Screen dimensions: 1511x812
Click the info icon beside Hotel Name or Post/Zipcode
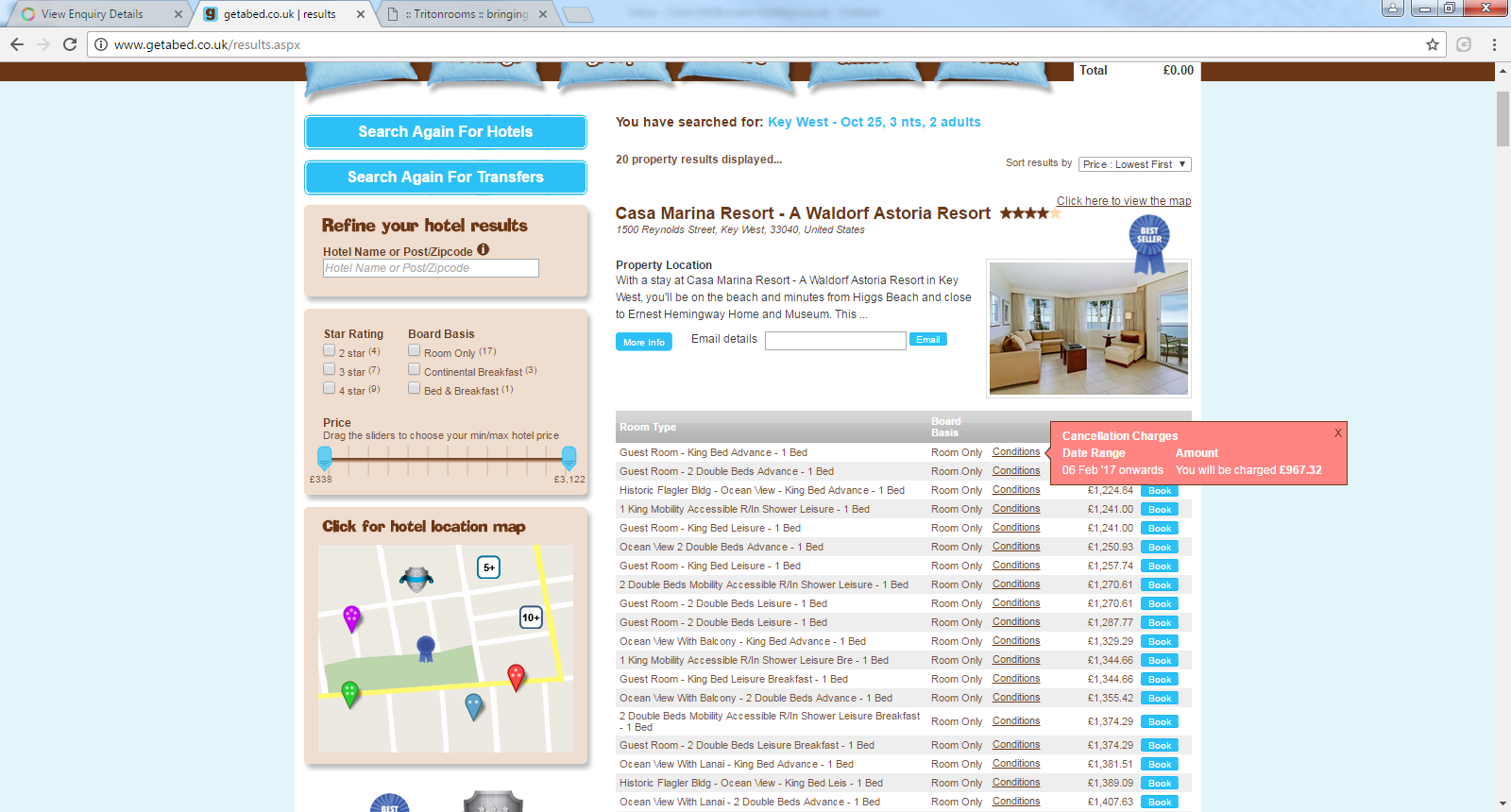pos(484,250)
